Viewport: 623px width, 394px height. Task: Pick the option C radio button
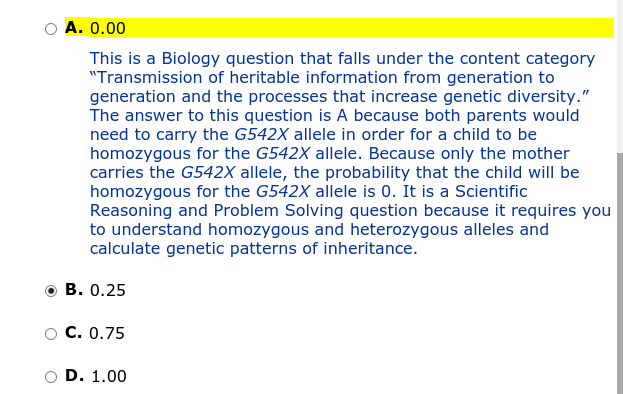(51, 334)
